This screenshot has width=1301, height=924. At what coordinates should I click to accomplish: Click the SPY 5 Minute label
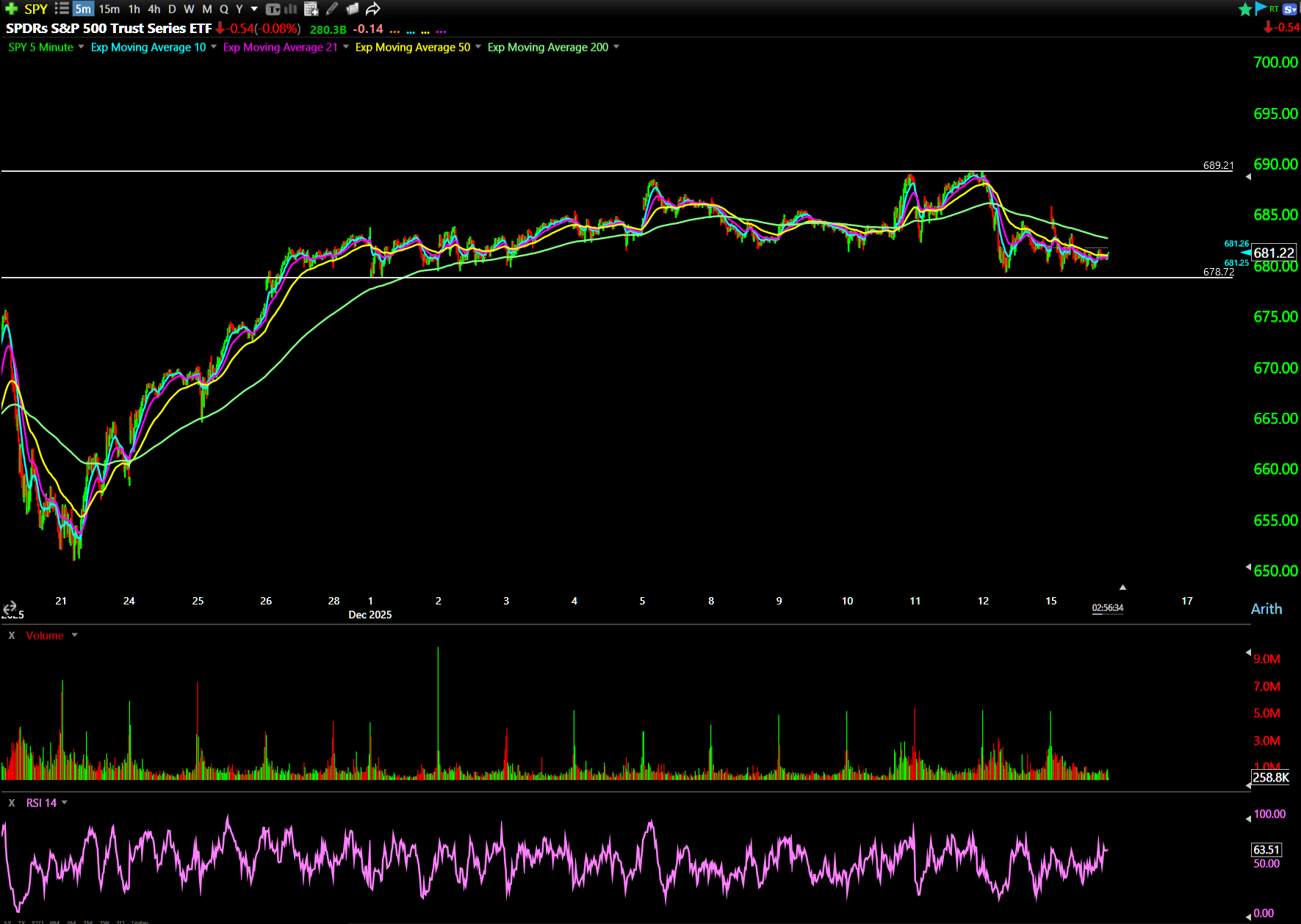pyautogui.click(x=40, y=47)
